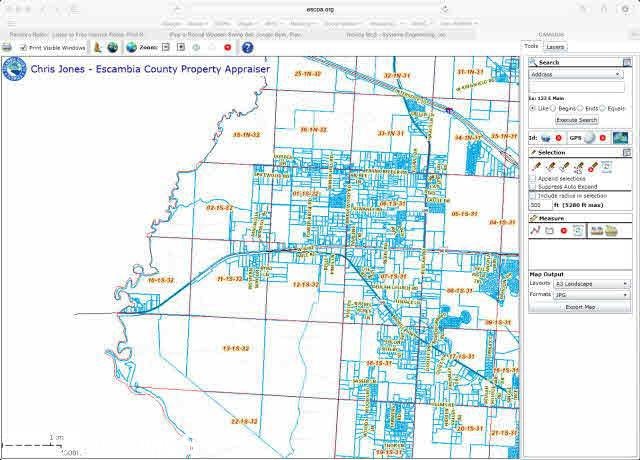Open the Formats JPG dropdown
640x460 pixels.
(592, 295)
